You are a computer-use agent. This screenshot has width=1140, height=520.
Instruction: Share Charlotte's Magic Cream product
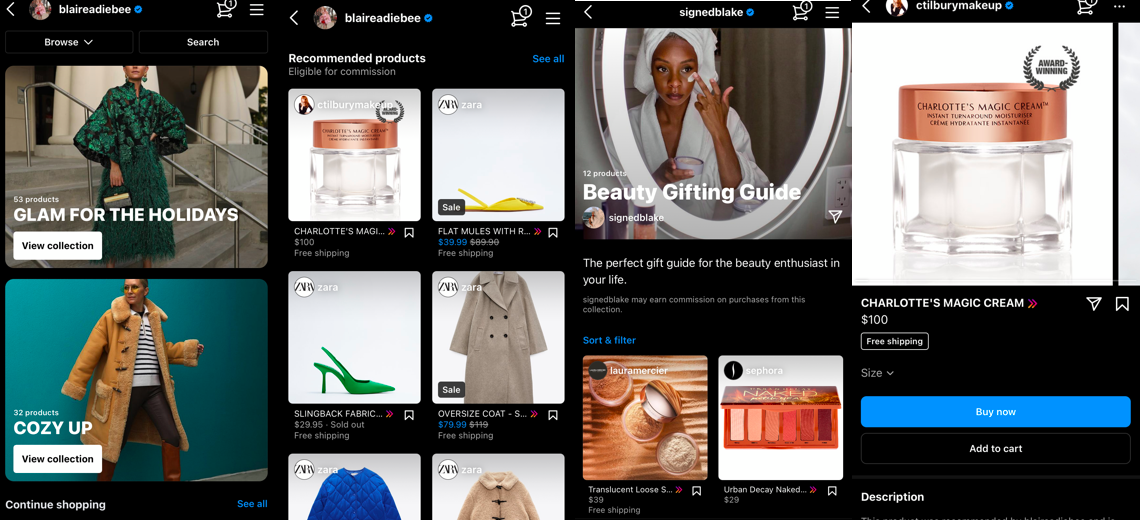pos(1093,303)
